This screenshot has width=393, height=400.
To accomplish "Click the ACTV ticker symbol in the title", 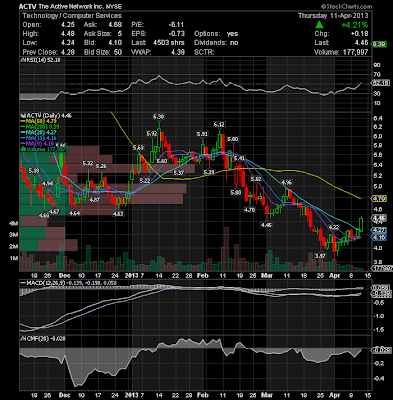I will [28, 7].
